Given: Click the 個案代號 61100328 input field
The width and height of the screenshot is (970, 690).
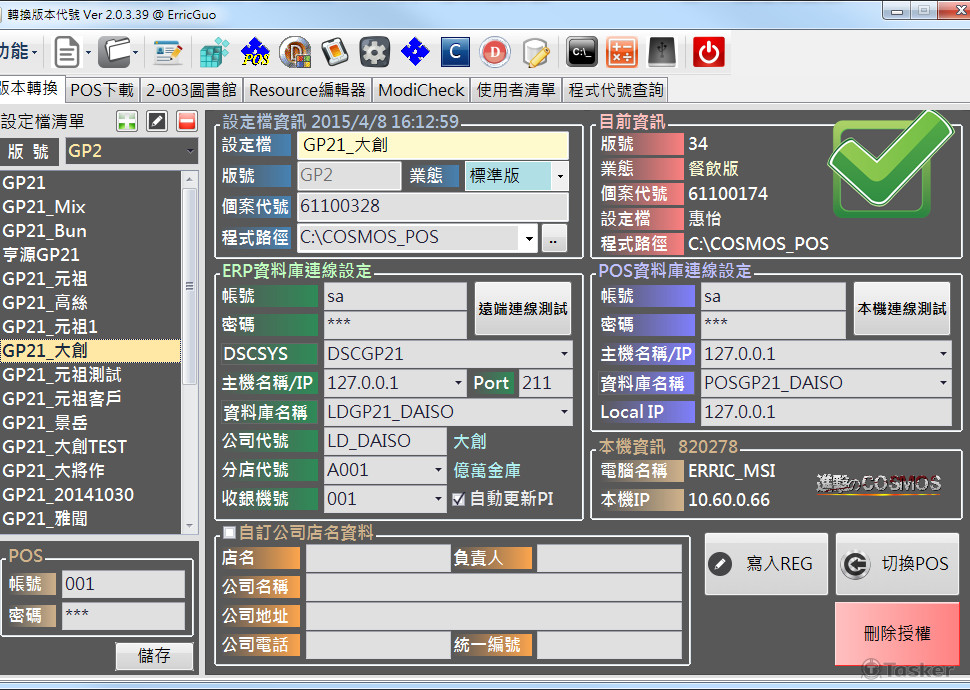Looking at the screenshot, I should [432, 206].
